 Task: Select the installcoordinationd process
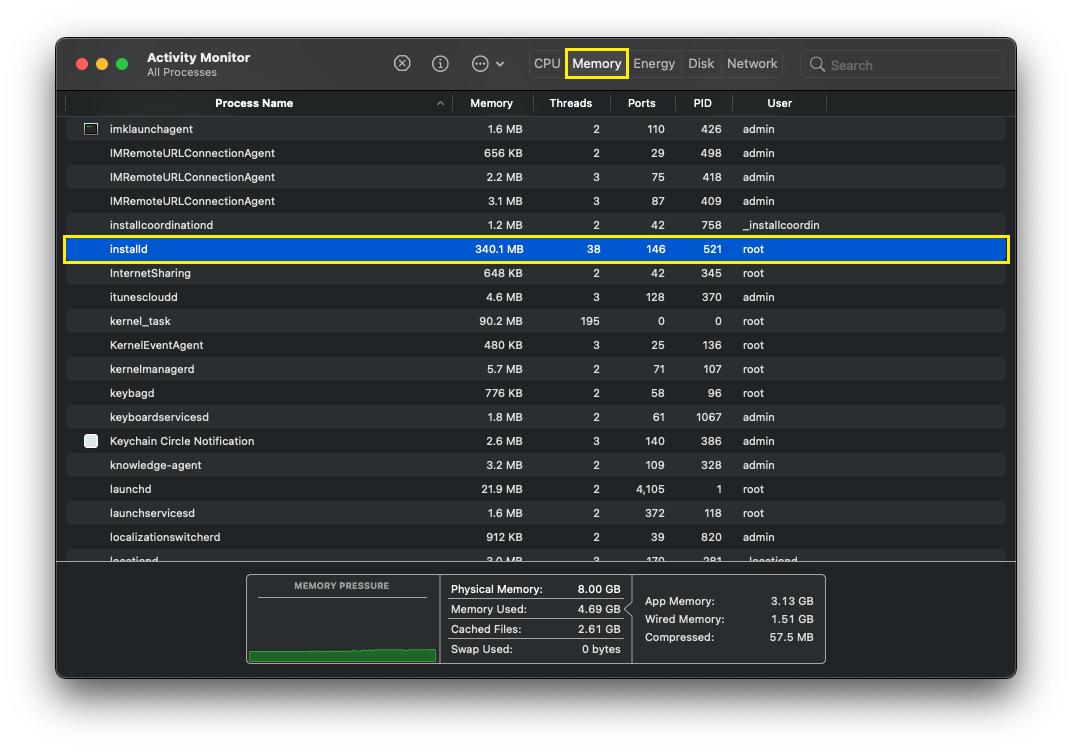tap(536, 225)
